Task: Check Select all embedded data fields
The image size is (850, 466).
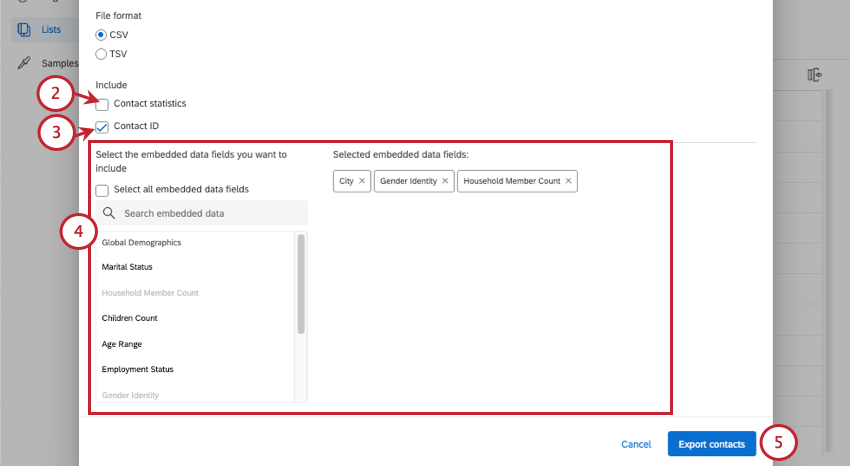Action: point(102,189)
